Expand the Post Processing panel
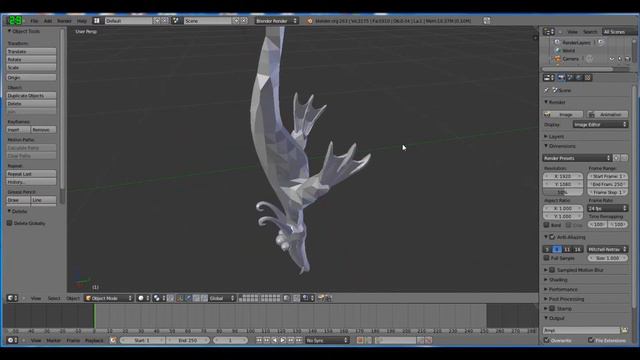 pyautogui.click(x=566, y=299)
